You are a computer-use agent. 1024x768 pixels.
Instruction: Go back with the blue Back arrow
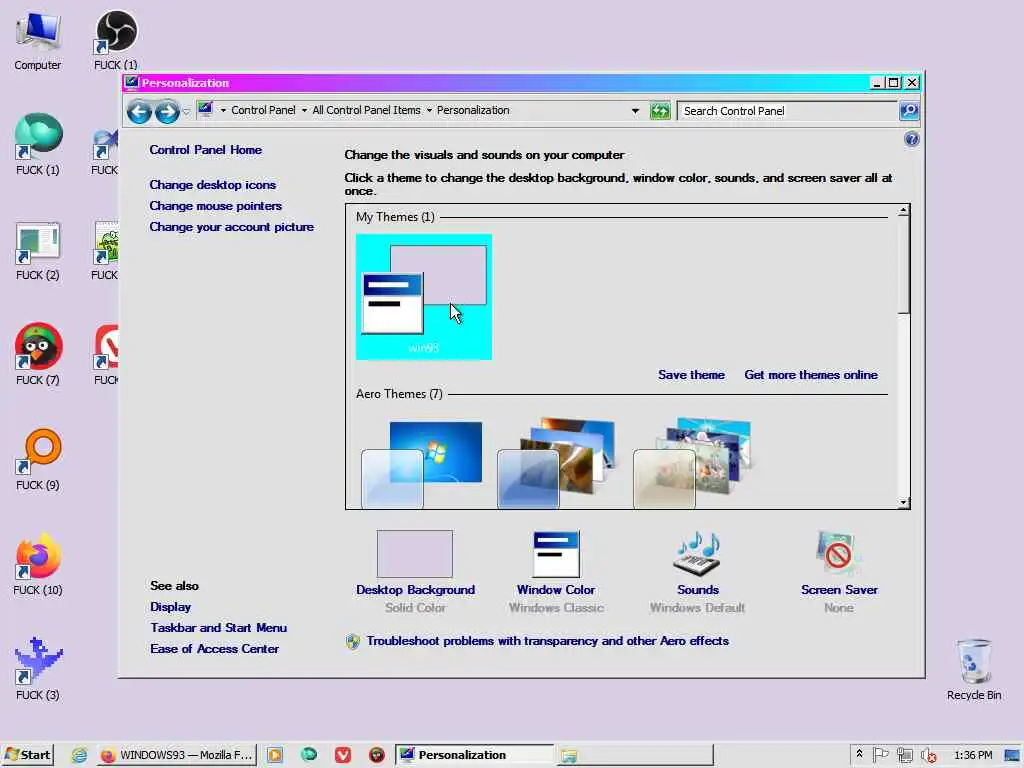coord(139,112)
